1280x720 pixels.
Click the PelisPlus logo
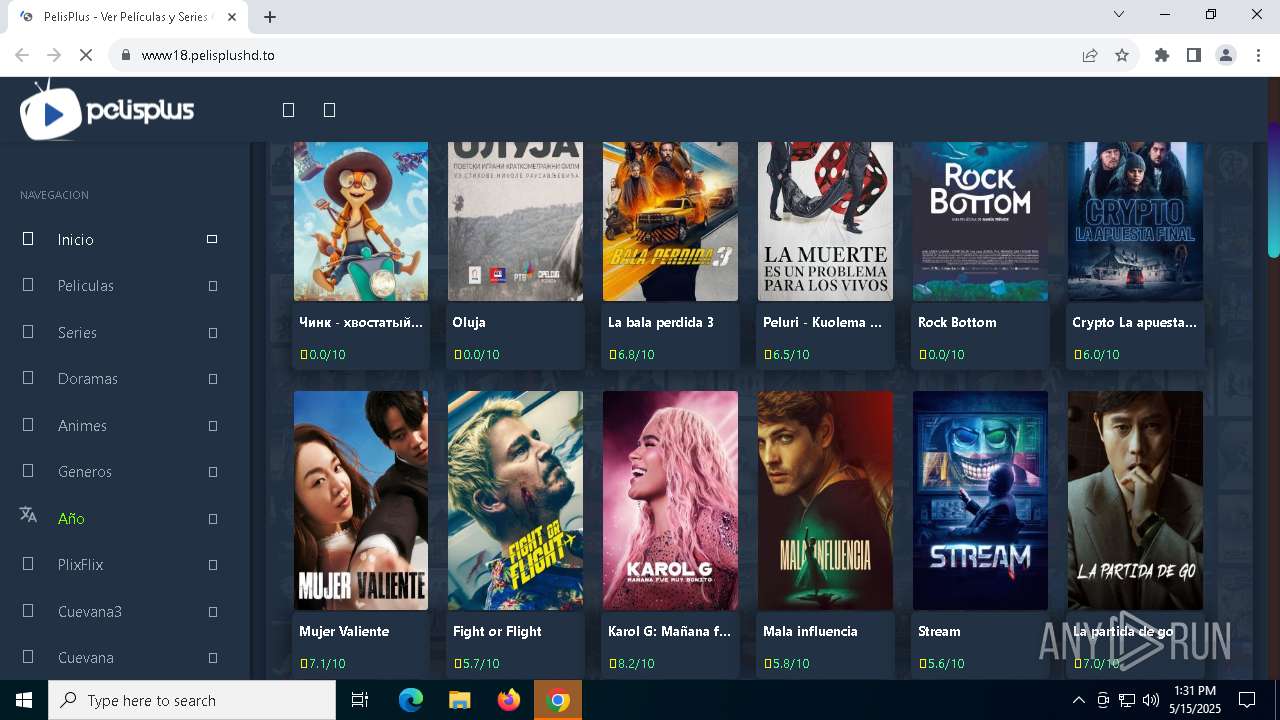107,111
